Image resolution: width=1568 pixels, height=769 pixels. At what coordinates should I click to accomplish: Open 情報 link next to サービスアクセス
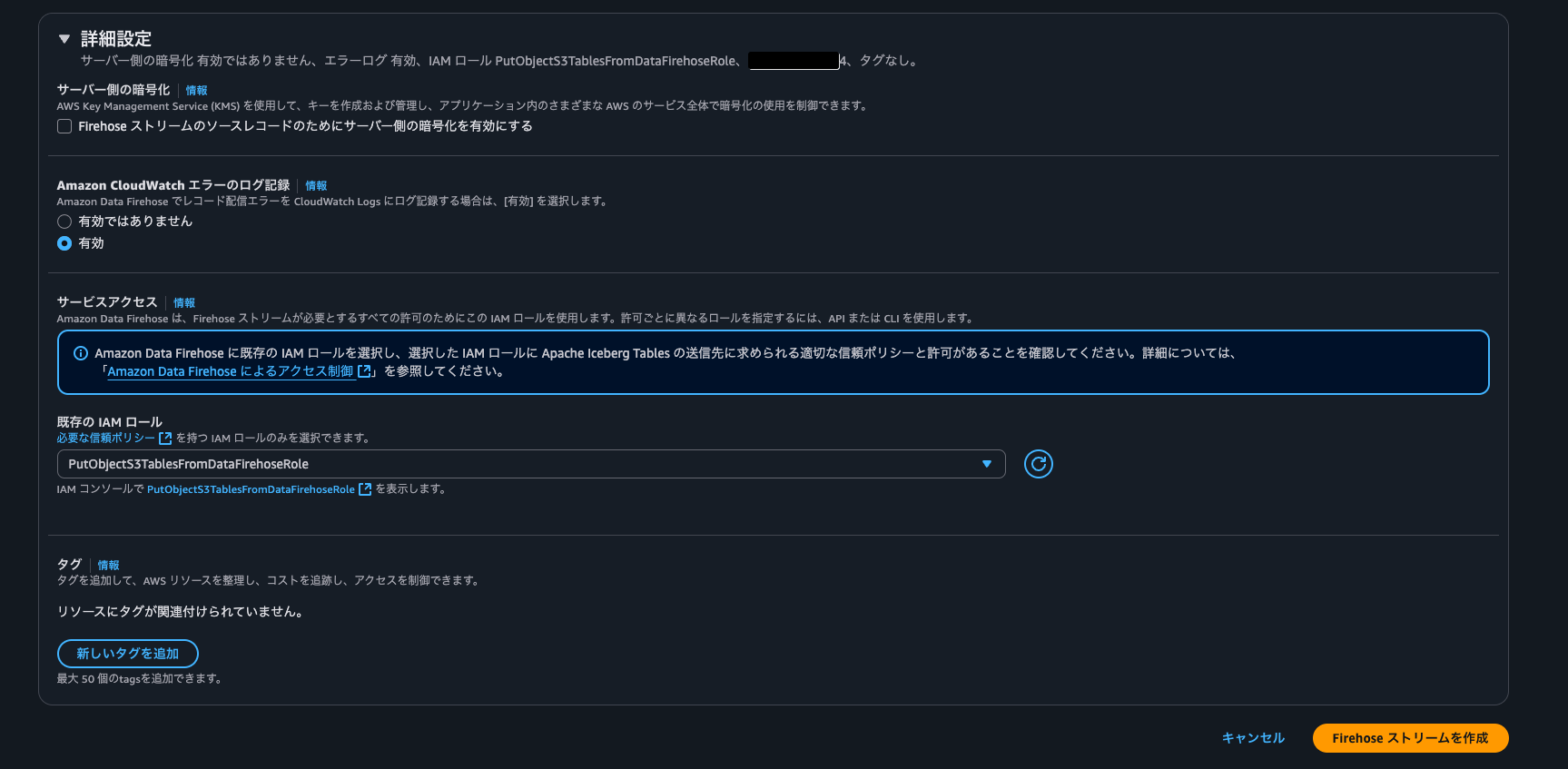point(184,303)
